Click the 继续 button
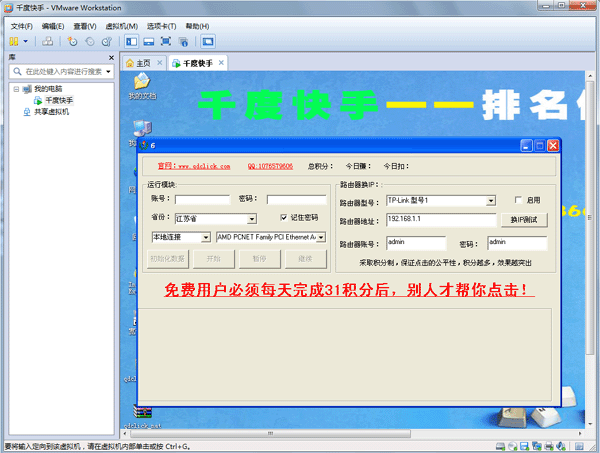This screenshot has height=453, width=600. tap(305, 259)
